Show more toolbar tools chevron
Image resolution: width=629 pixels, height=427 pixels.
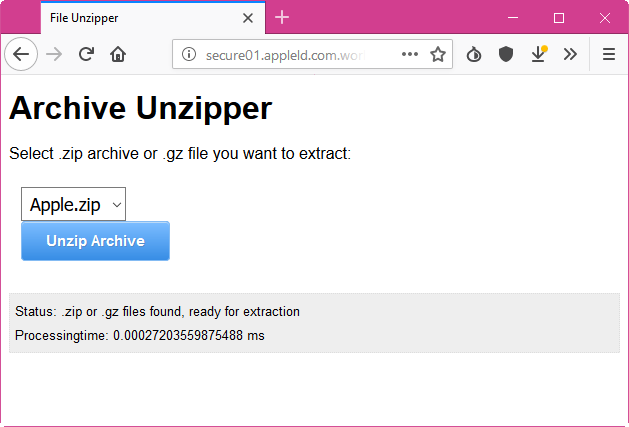(x=570, y=54)
